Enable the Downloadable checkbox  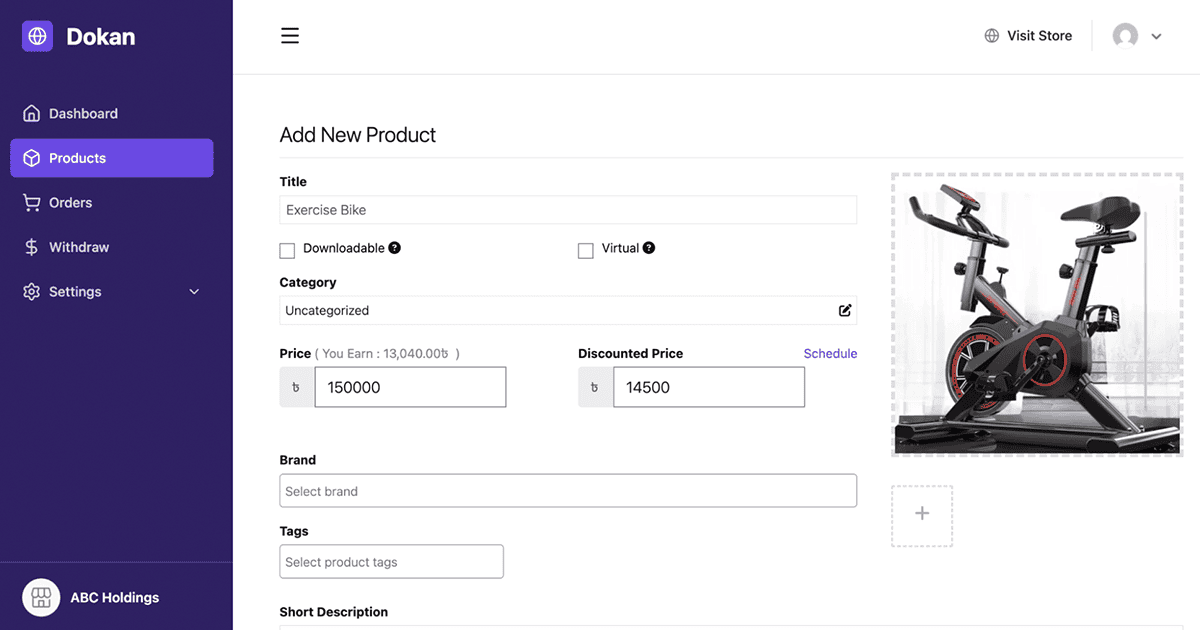click(x=287, y=250)
